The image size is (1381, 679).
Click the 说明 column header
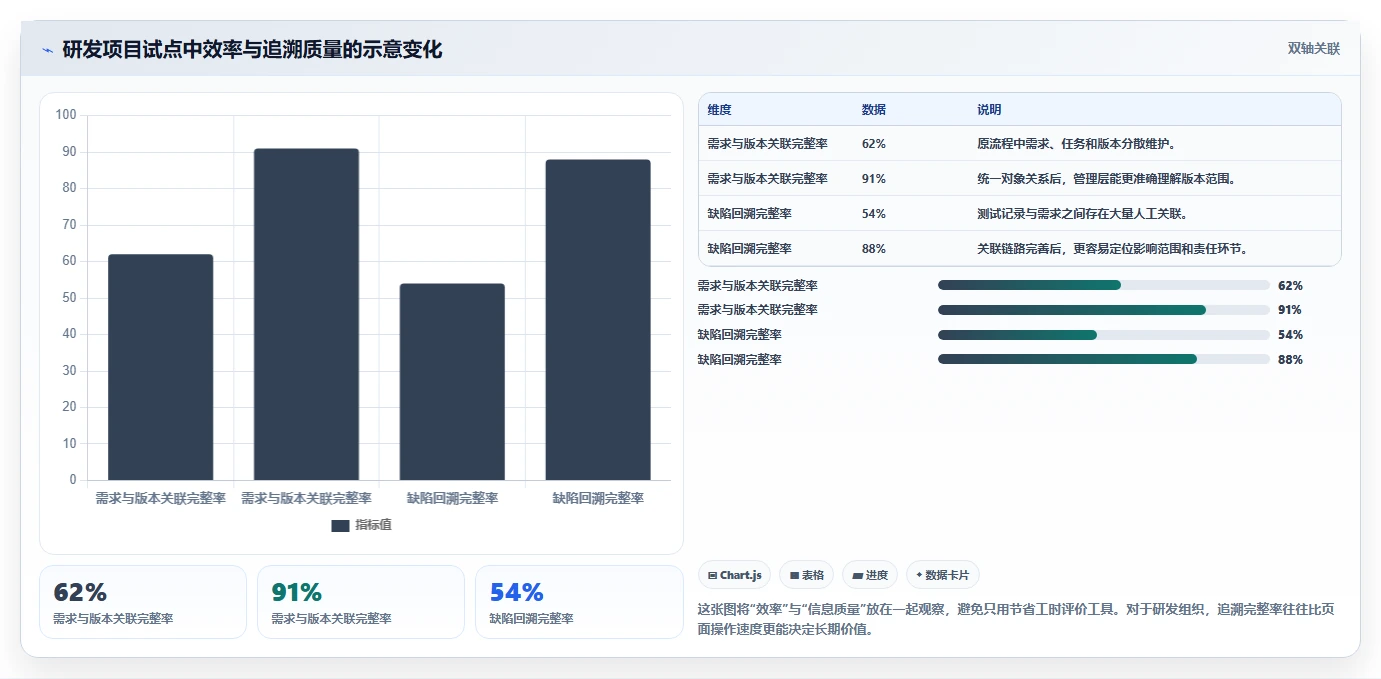tap(989, 110)
